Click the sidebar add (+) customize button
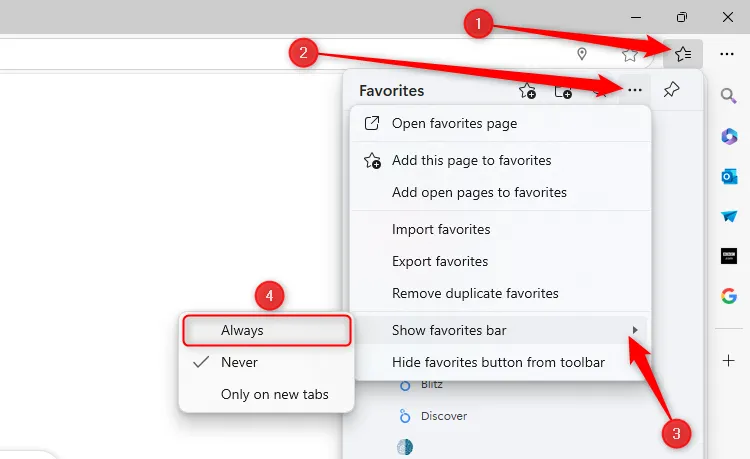Image resolution: width=750 pixels, height=459 pixels. coord(729,359)
